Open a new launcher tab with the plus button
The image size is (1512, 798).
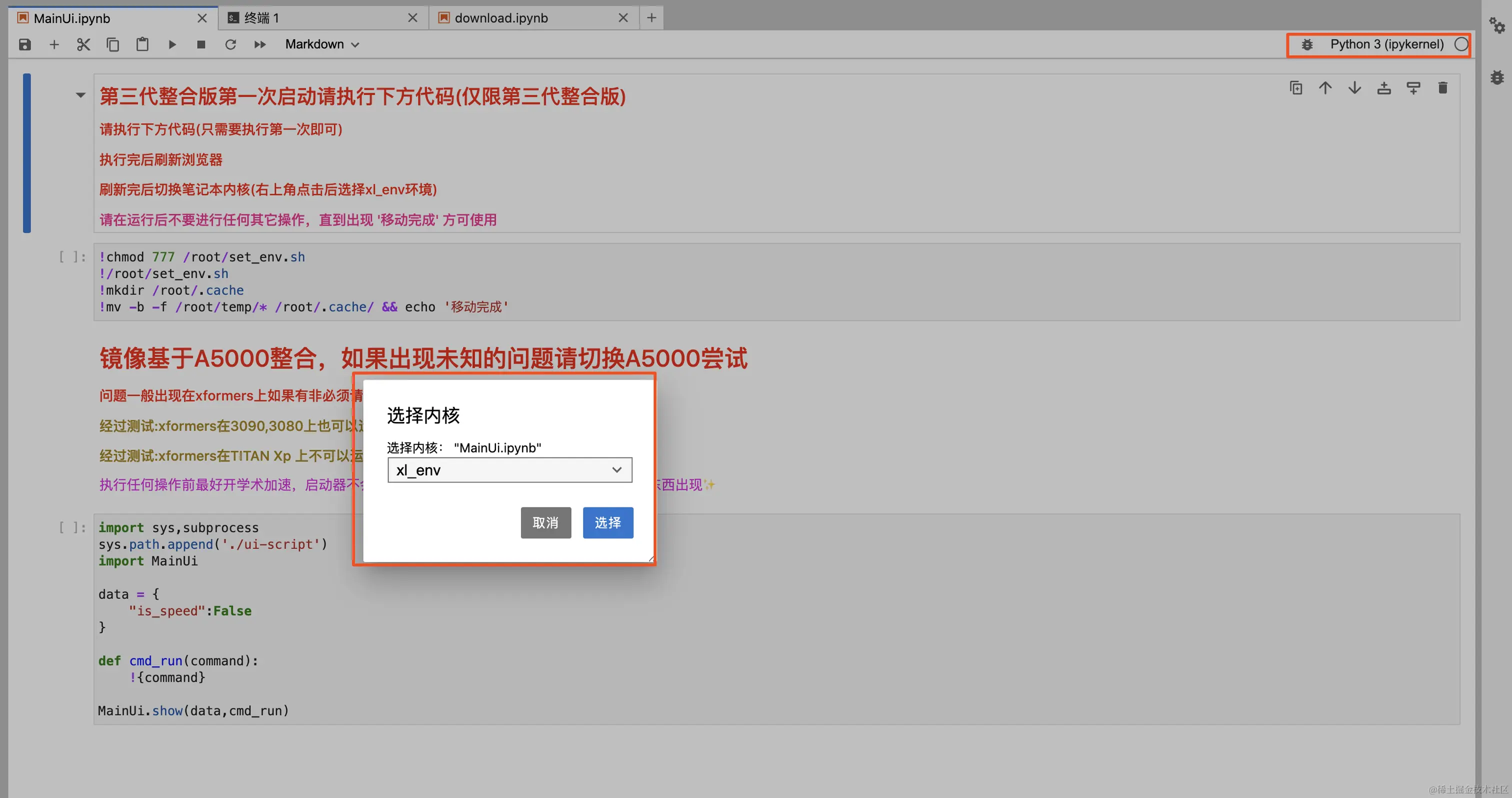tap(651, 18)
